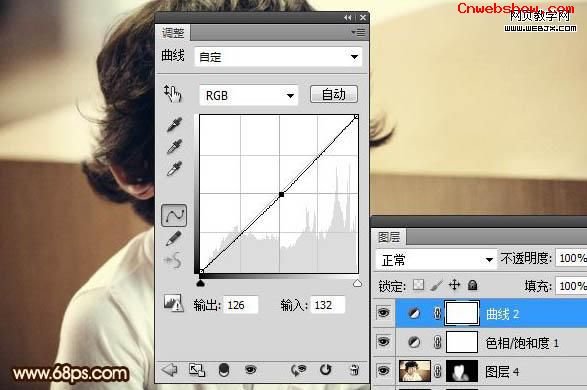The width and height of the screenshot is (587, 390).
Task: Select the 图层 panel tab
Action: point(389,237)
